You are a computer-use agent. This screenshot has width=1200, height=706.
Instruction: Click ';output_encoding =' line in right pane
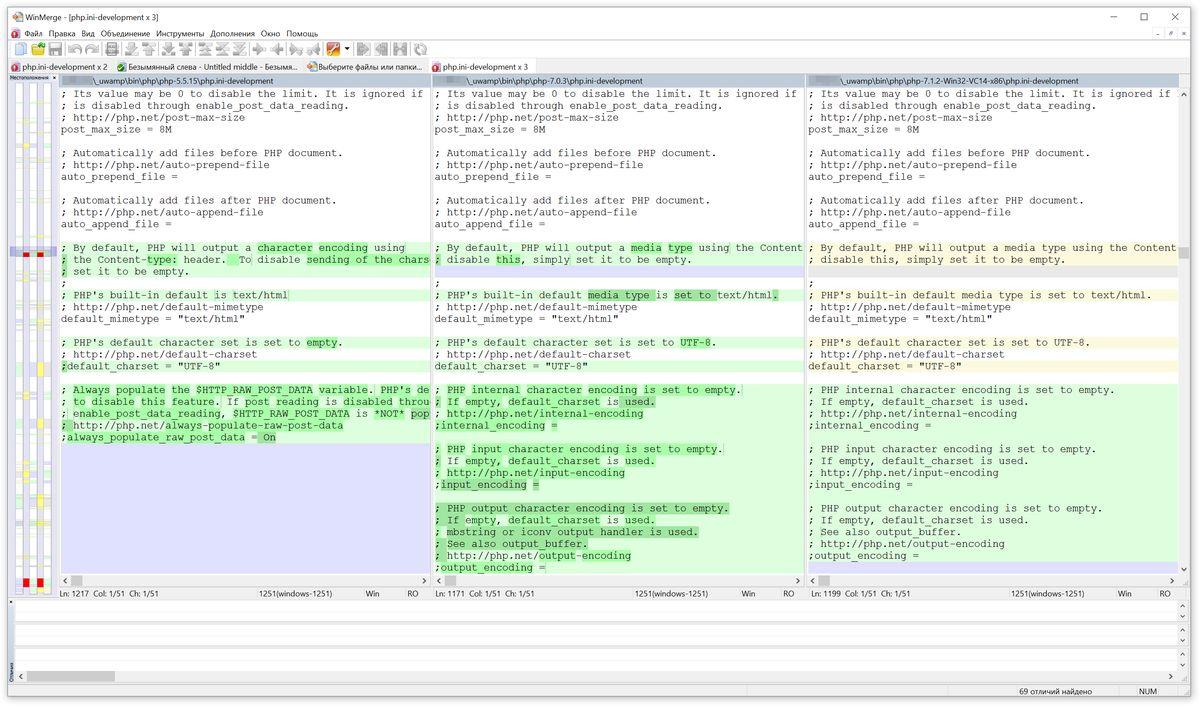864,555
